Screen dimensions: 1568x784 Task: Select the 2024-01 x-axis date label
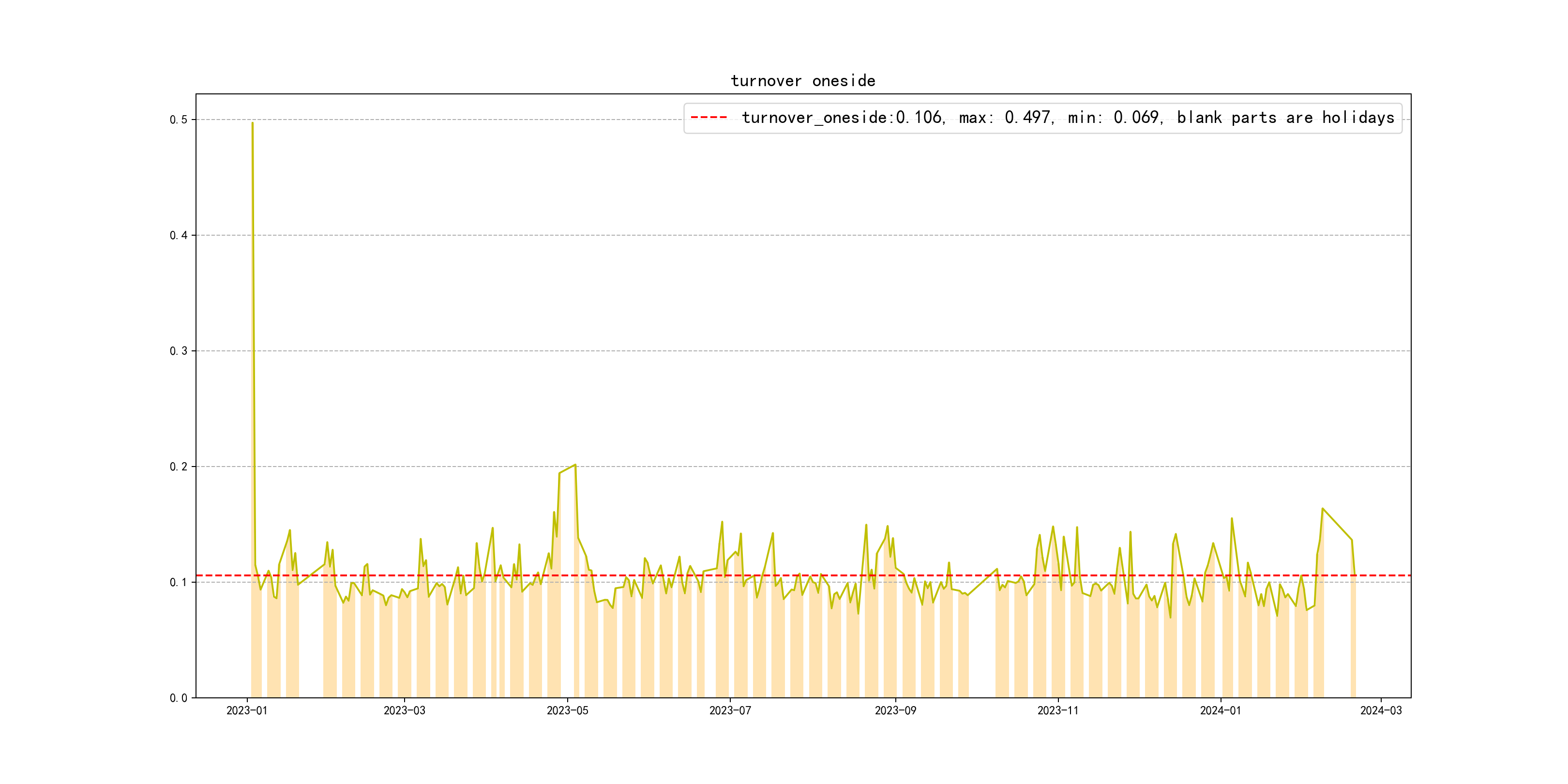click(1220, 710)
